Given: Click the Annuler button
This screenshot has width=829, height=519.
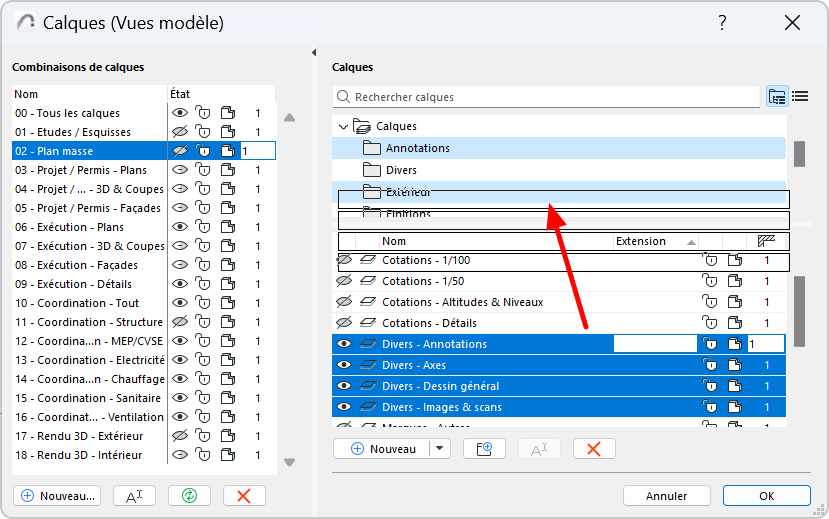Looking at the screenshot, I should tap(666, 496).
